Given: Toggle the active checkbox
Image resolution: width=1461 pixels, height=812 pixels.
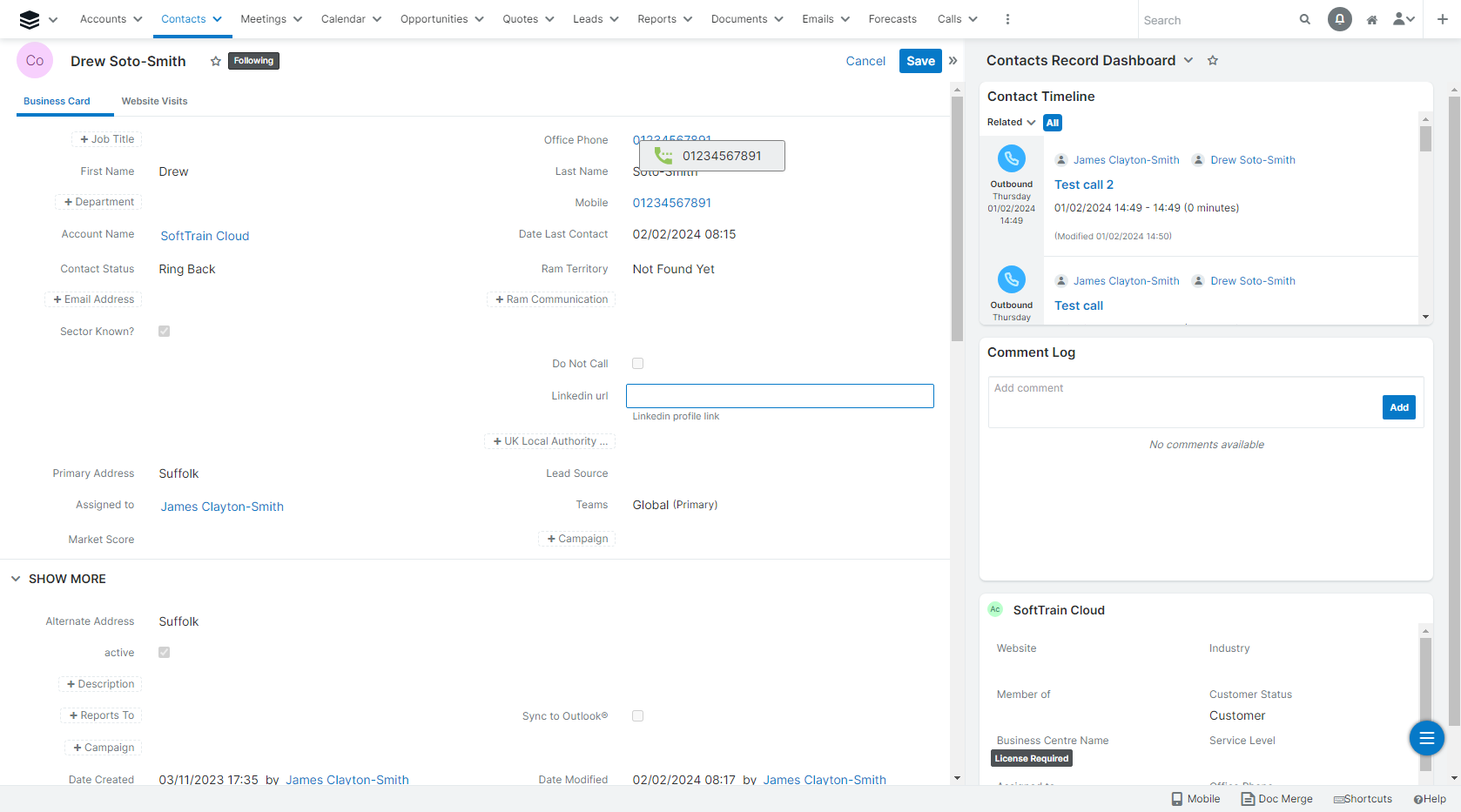Looking at the screenshot, I should pos(164,653).
